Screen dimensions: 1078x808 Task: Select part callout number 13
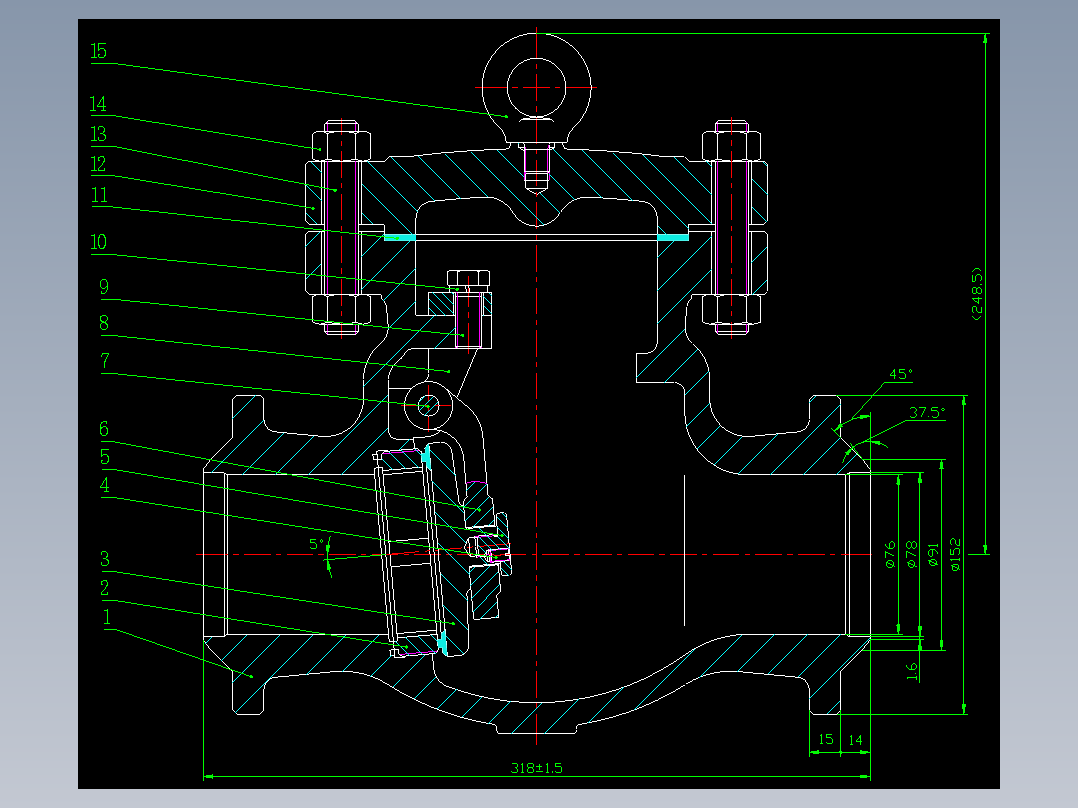pyautogui.click(x=98, y=134)
